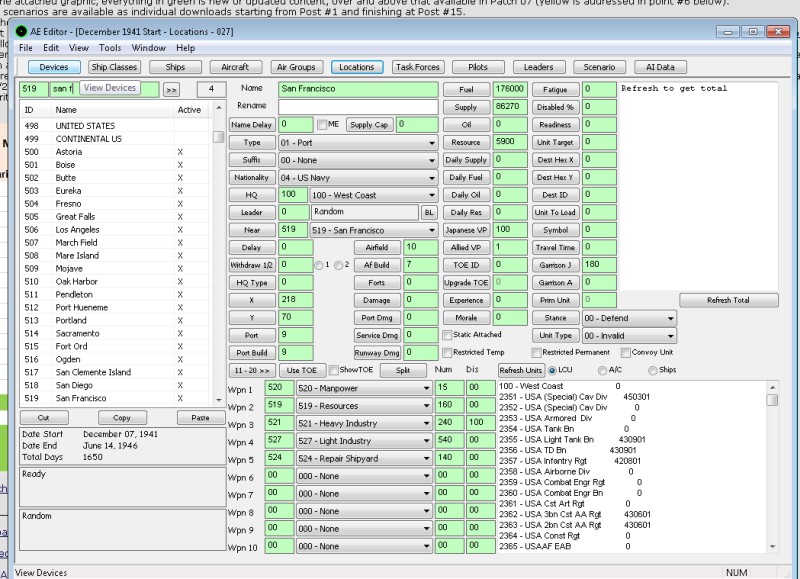
Task: Select 2357 - USA Infantry Rgt unit row
Action: [570, 461]
